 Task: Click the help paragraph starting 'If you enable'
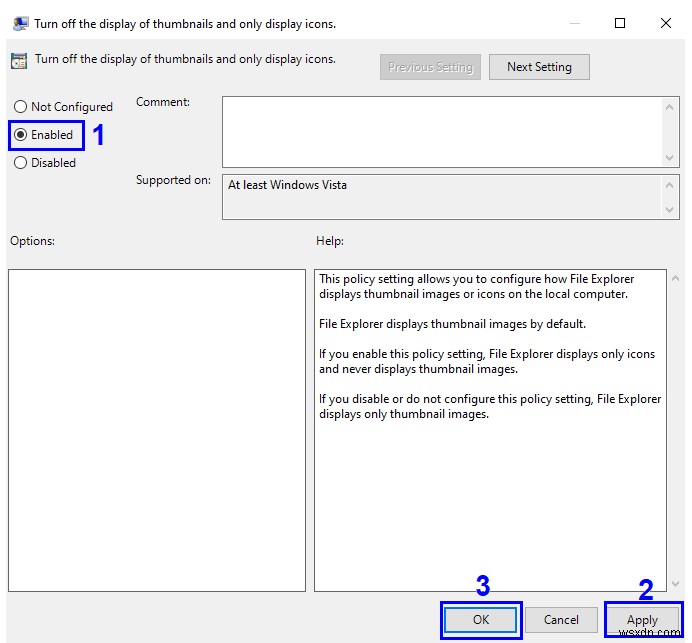[x=487, y=361]
